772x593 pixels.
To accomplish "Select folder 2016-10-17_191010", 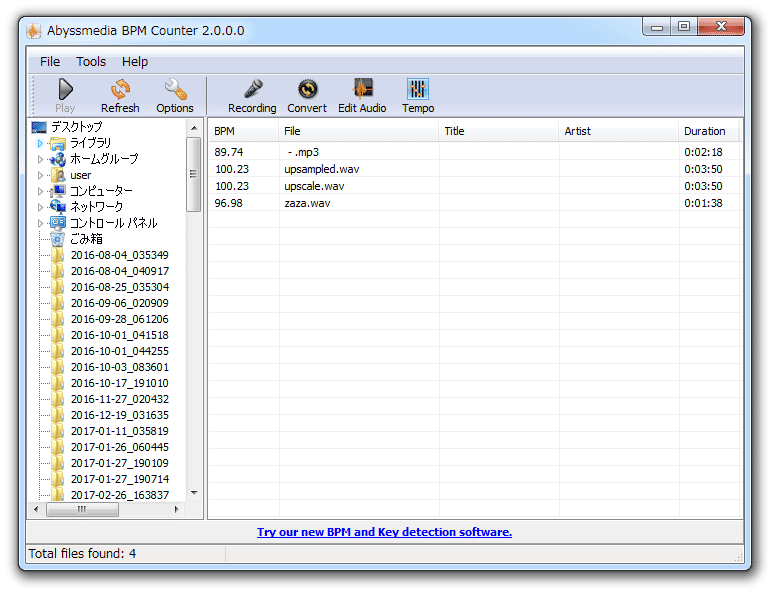I will [x=120, y=383].
